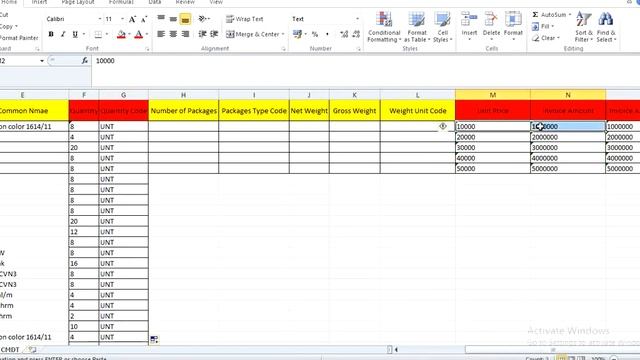Increase decimal places
The width and height of the screenshot is (640, 360).
[344, 34]
